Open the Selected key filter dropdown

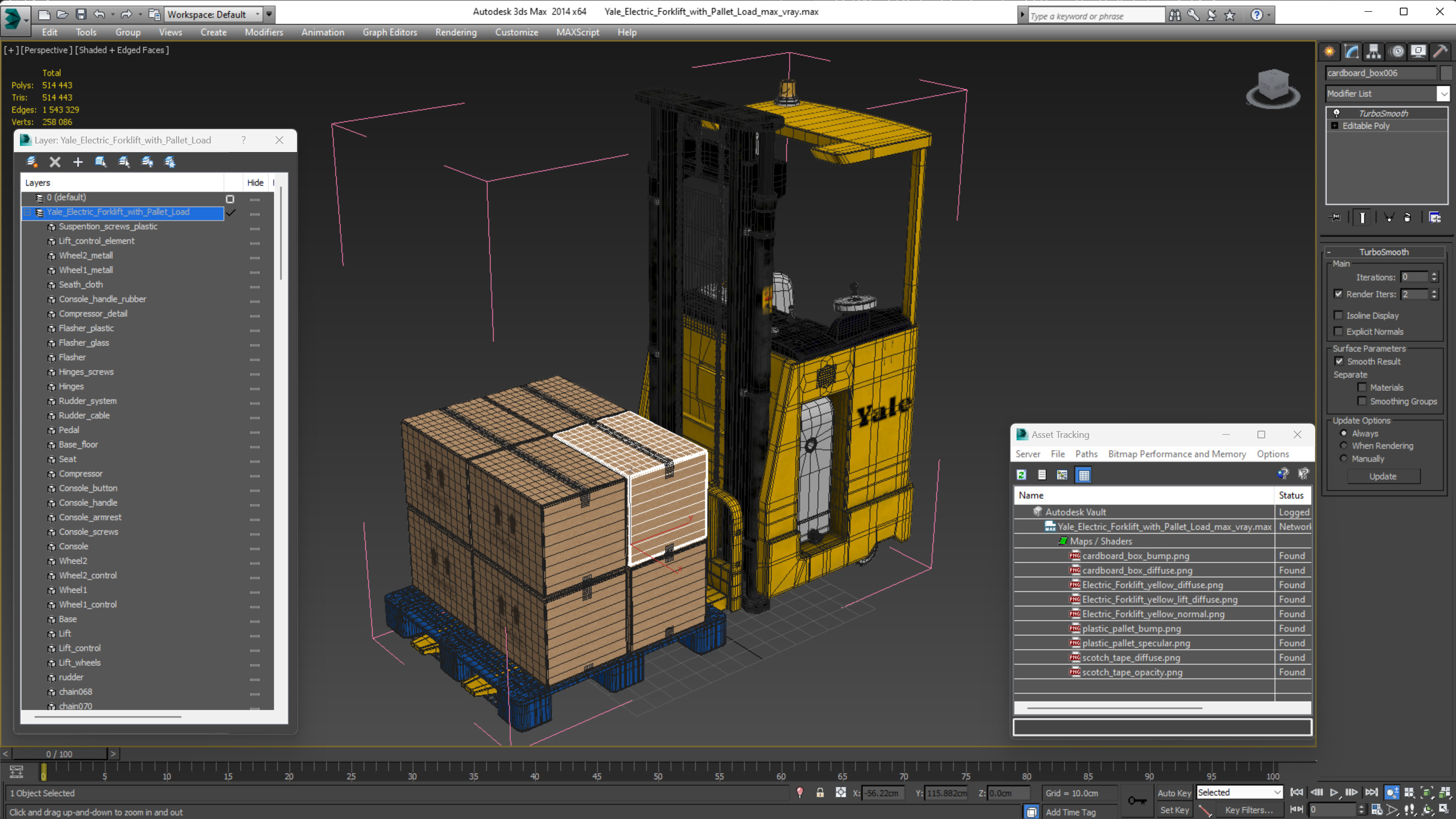coord(1277,792)
